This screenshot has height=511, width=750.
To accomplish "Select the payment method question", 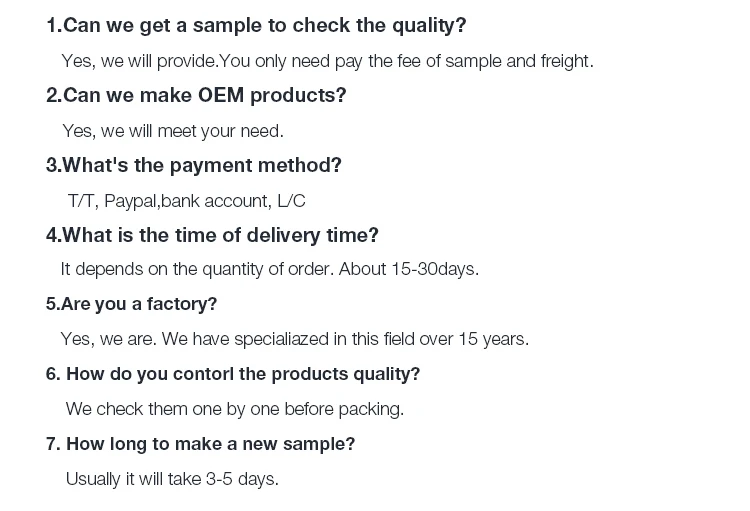I will [194, 165].
